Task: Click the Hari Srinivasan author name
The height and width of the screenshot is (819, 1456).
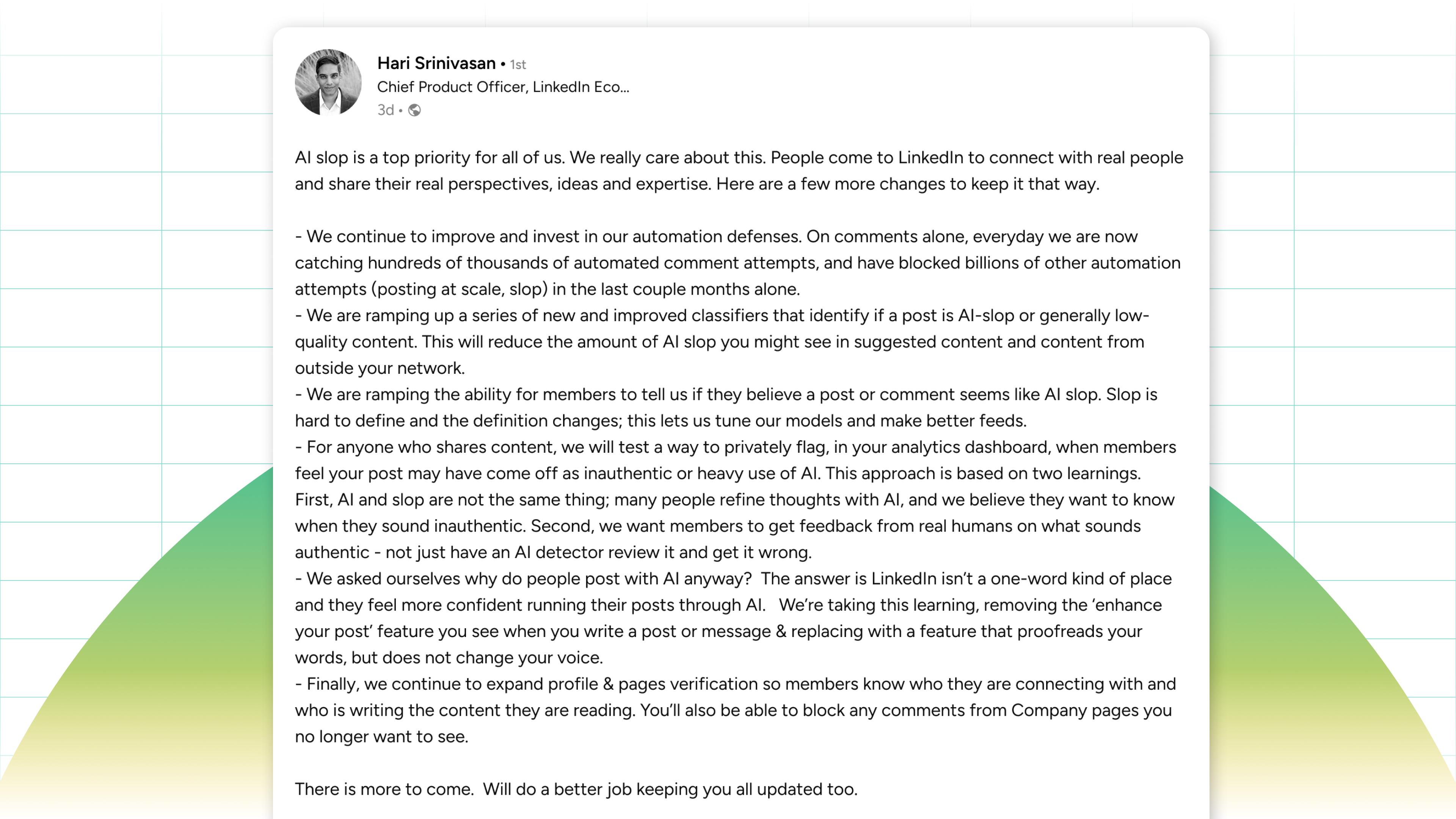Action: 436,63
